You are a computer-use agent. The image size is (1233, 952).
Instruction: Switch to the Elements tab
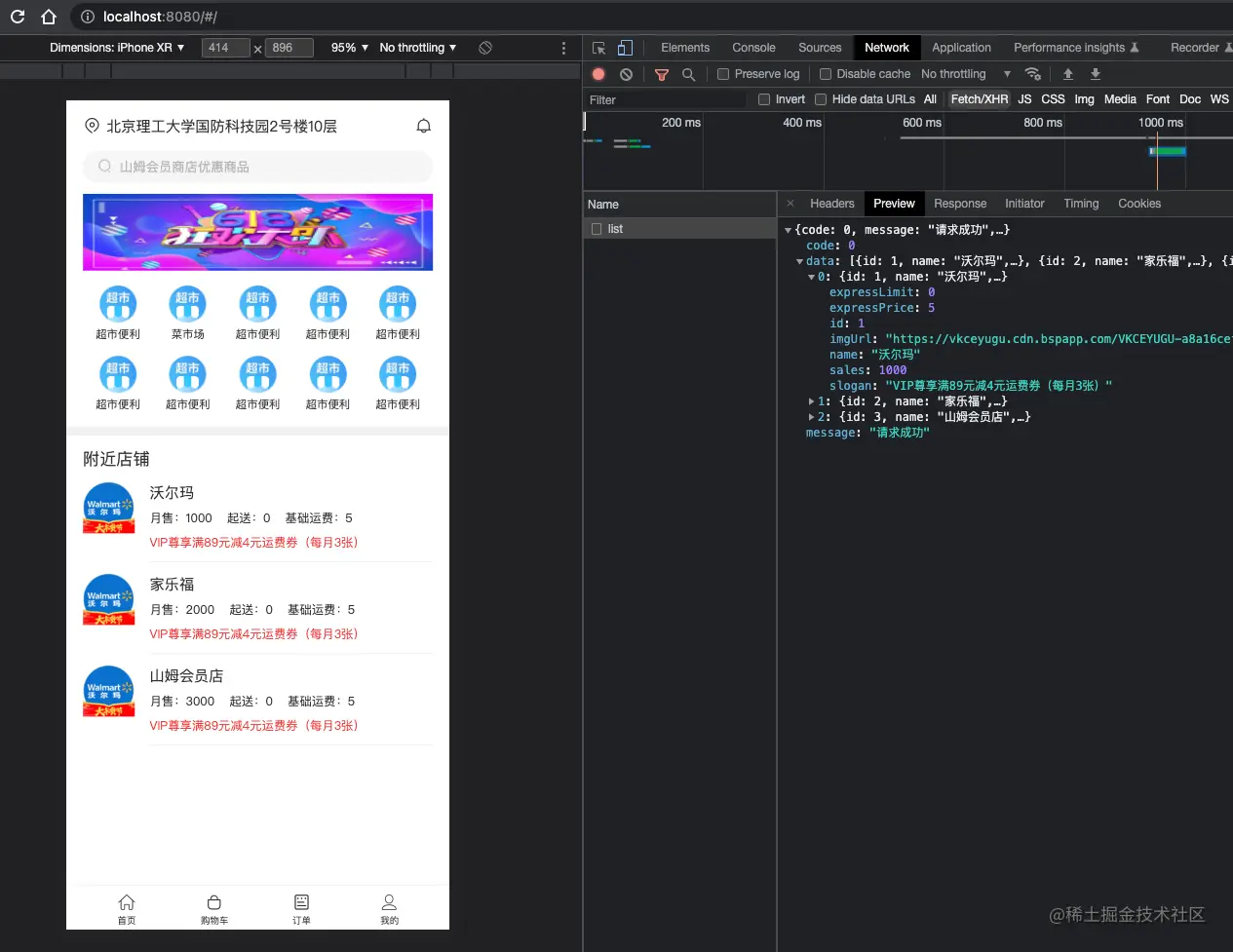685,48
